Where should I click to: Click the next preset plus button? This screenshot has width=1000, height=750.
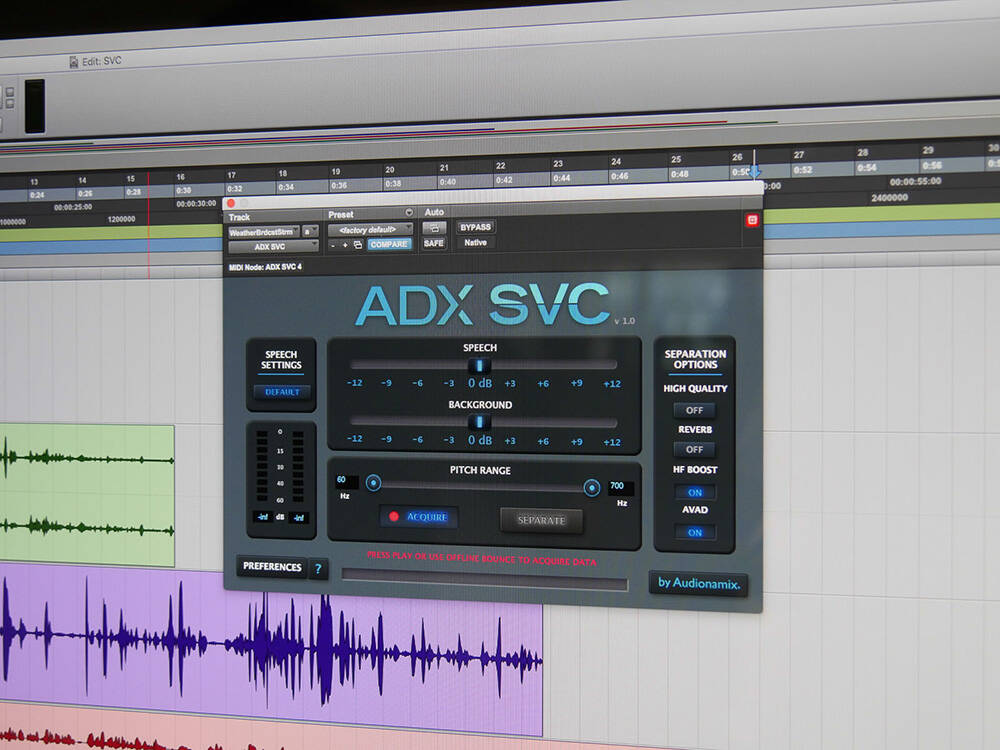(x=345, y=245)
